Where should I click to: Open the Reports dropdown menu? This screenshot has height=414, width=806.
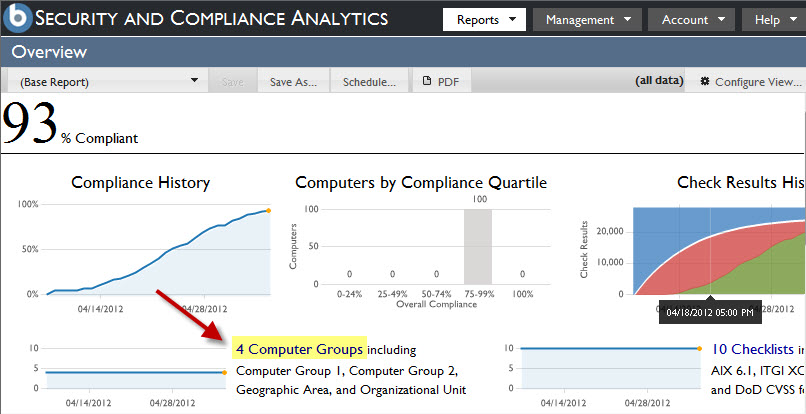tap(484, 19)
